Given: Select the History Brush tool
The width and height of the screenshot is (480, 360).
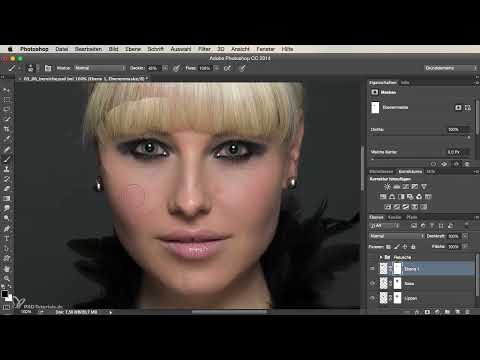Looking at the screenshot, I should [7, 179].
